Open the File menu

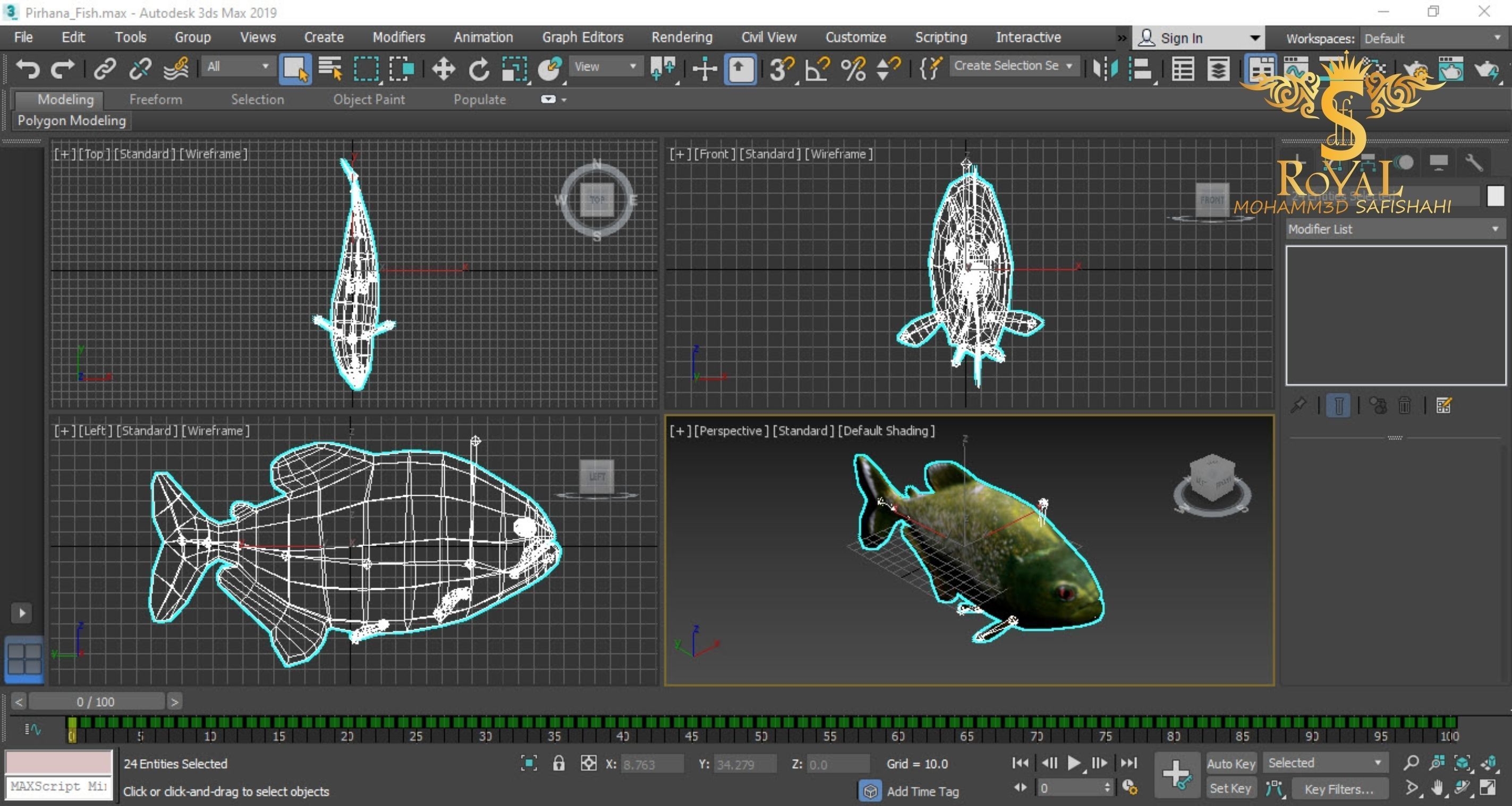point(23,37)
